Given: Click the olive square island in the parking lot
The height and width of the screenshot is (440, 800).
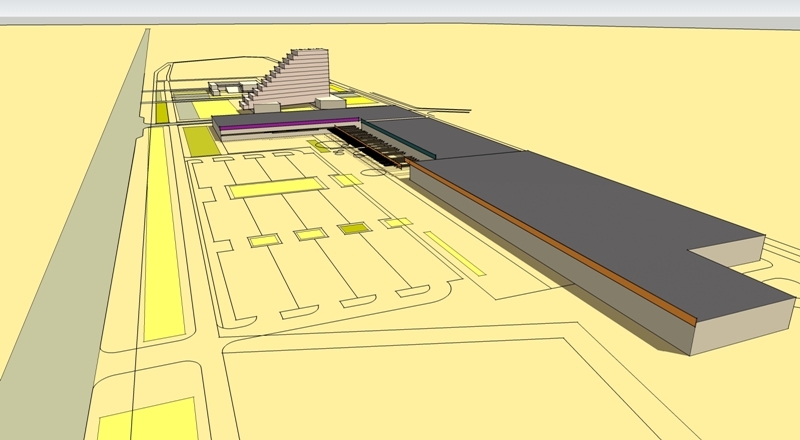Looking at the screenshot, I should (x=352, y=229).
